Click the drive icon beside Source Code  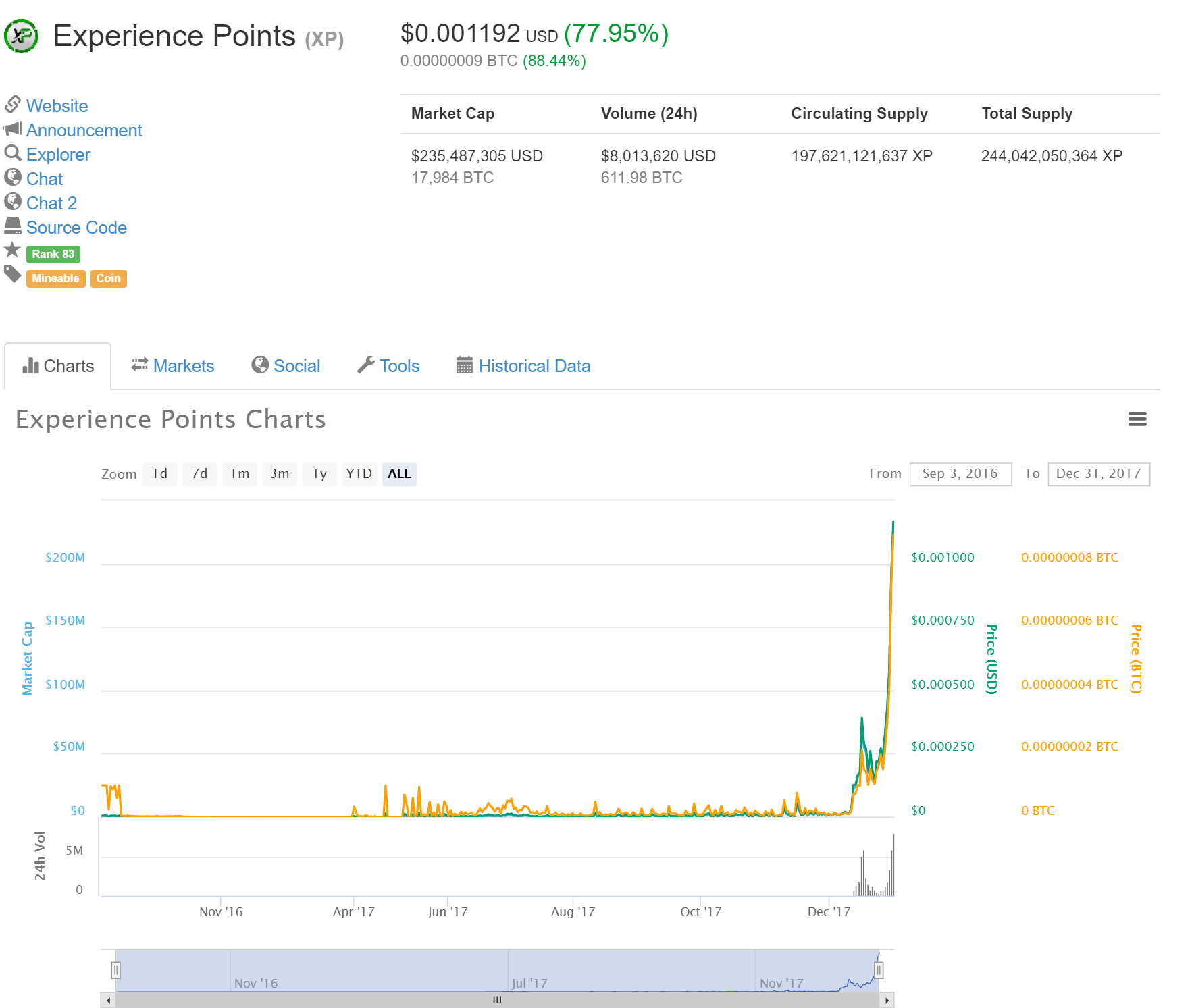coord(13,226)
